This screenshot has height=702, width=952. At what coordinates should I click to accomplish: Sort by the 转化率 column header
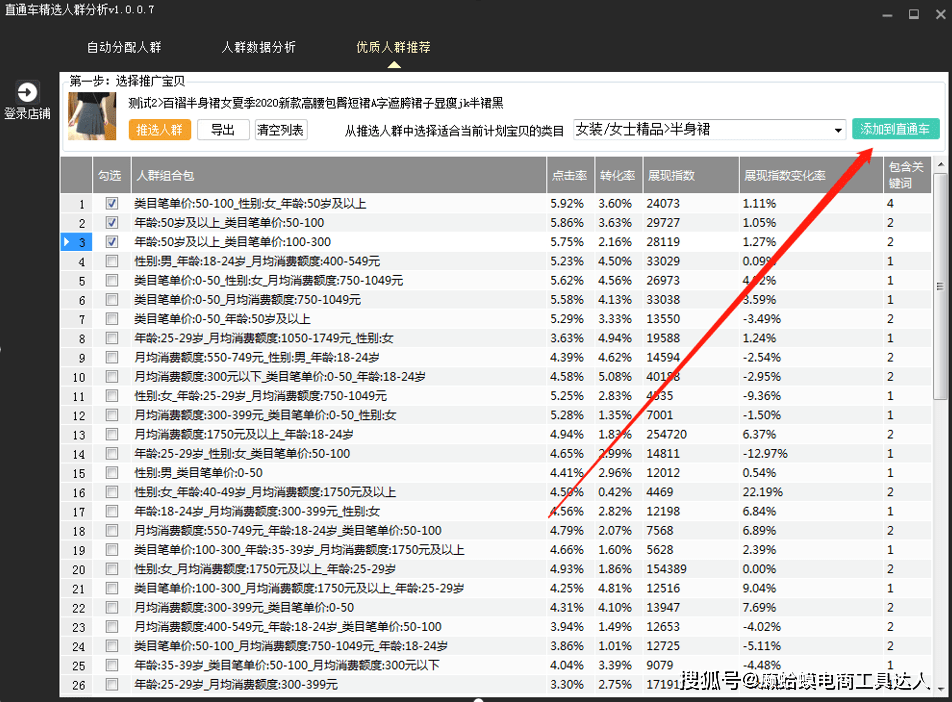point(618,176)
